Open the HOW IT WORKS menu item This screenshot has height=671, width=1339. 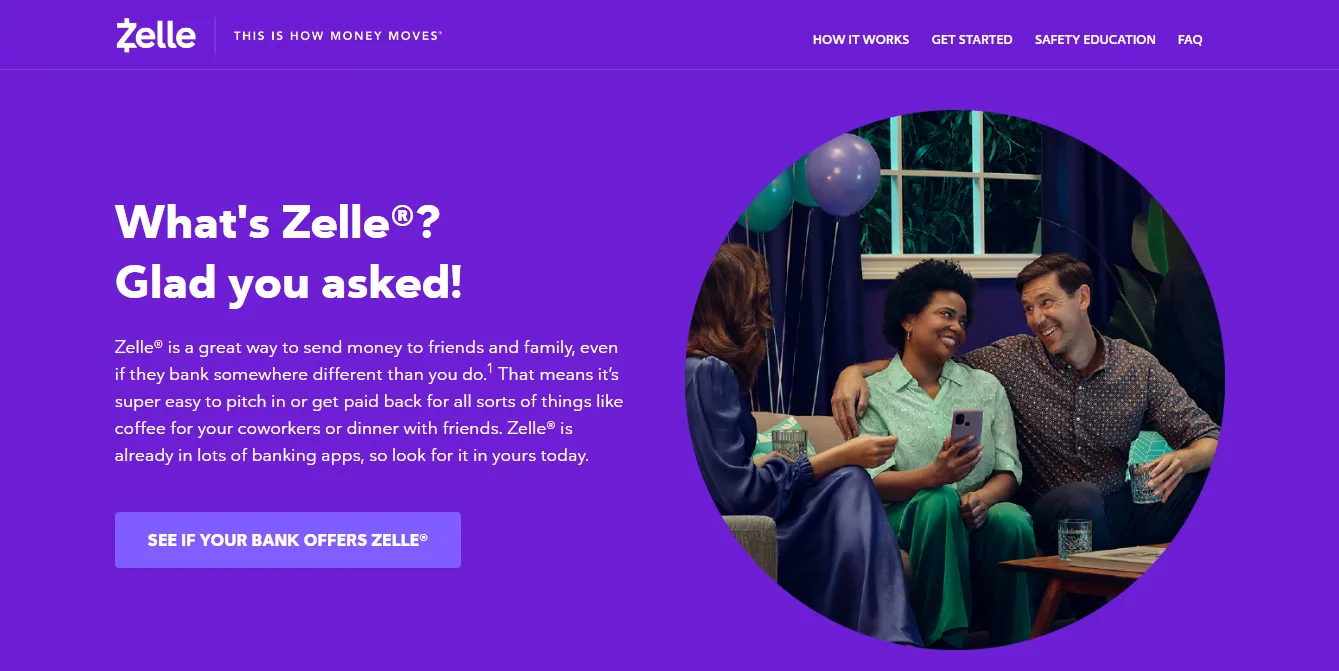[861, 40]
